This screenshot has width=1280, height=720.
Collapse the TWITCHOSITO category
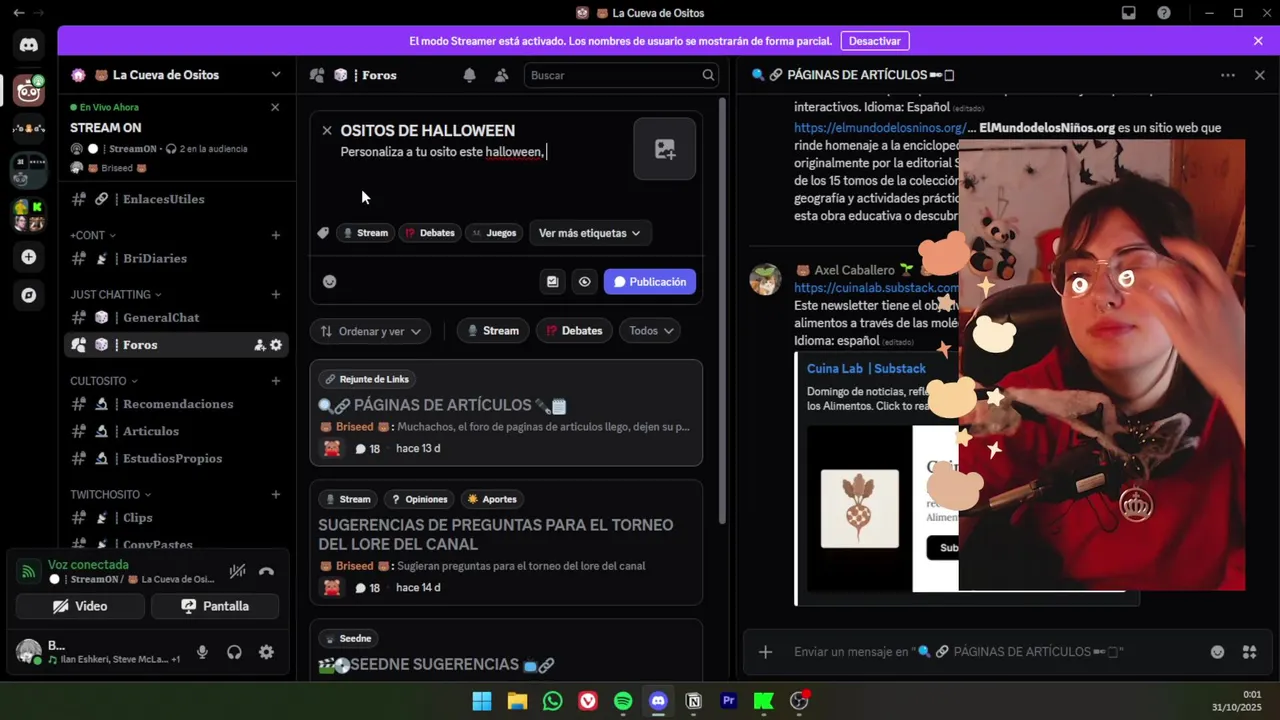(111, 495)
